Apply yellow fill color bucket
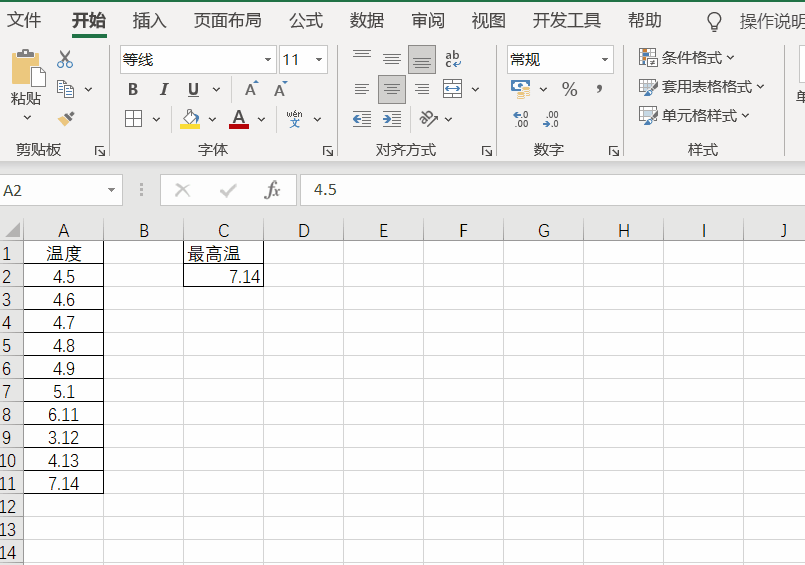Viewport: 805px width, 565px height. pyautogui.click(x=190, y=119)
